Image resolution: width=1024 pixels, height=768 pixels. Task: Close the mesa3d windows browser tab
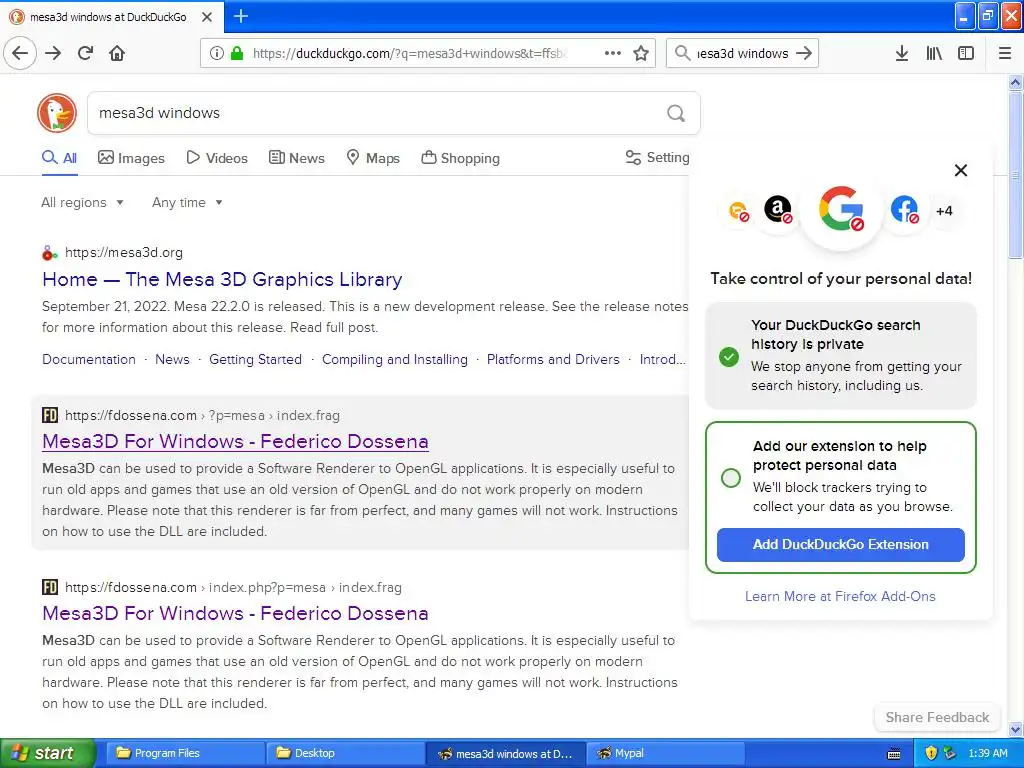click(x=207, y=17)
